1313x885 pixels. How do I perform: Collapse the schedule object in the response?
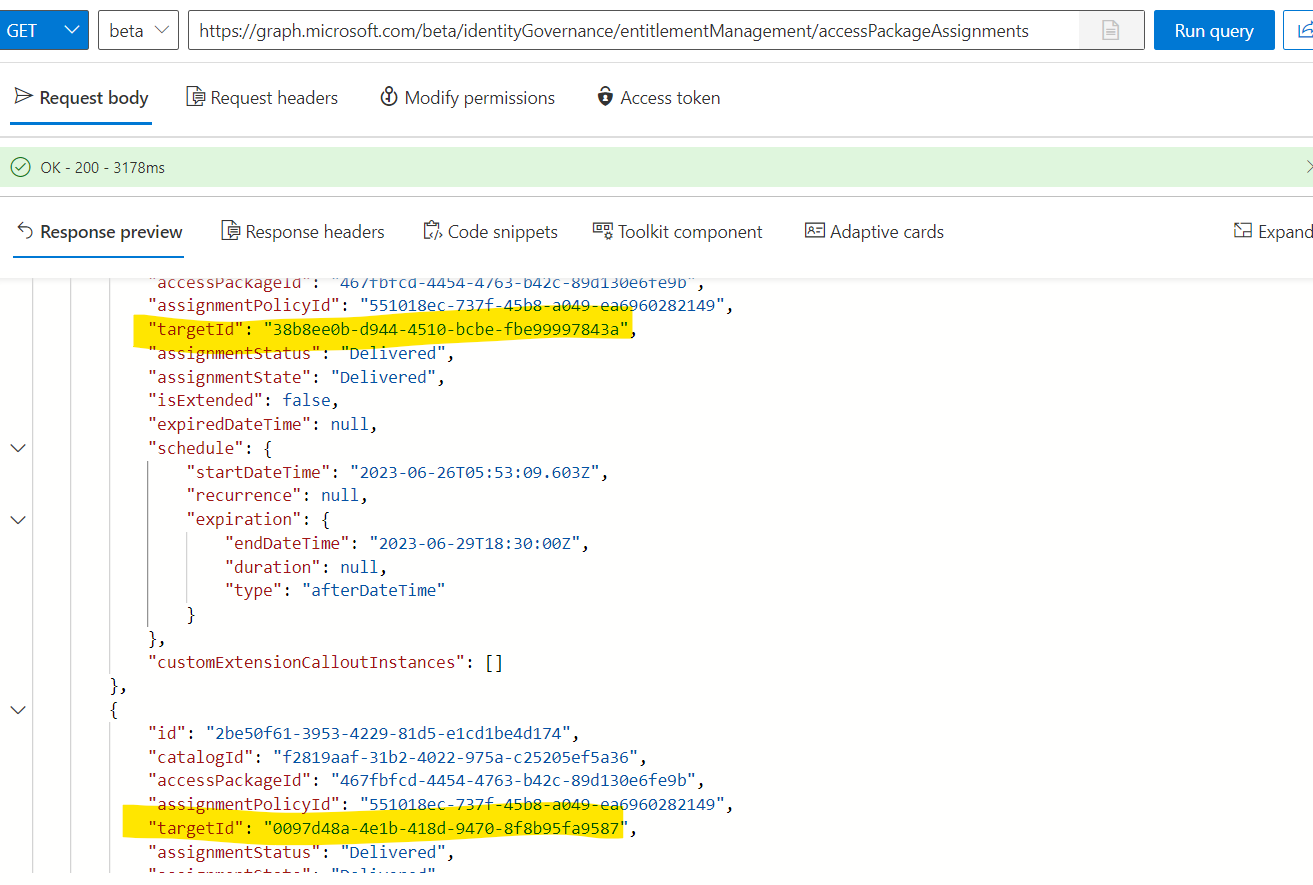coord(17,447)
